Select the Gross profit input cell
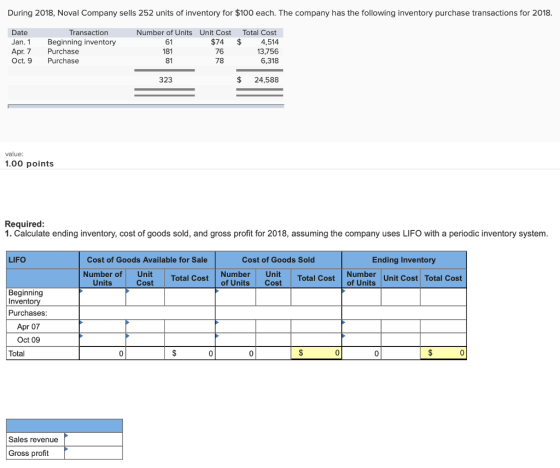Viewport: 560px width, 468px height. pos(93,453)
